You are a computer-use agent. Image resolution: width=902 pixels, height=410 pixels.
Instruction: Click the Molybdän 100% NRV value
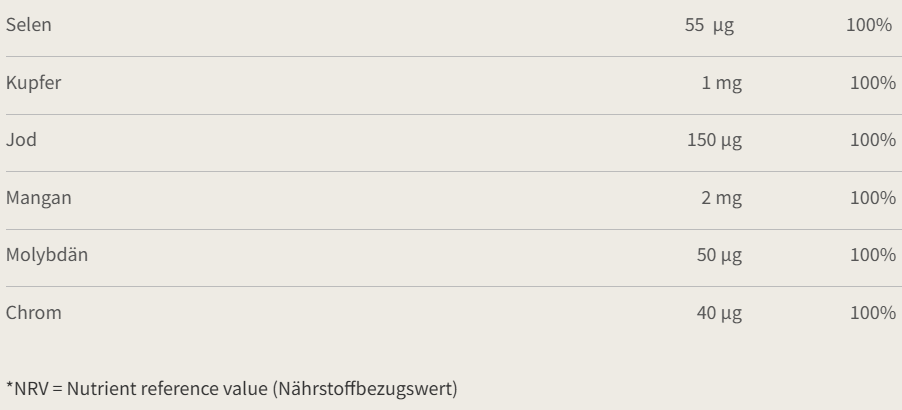tap(873, 255)
